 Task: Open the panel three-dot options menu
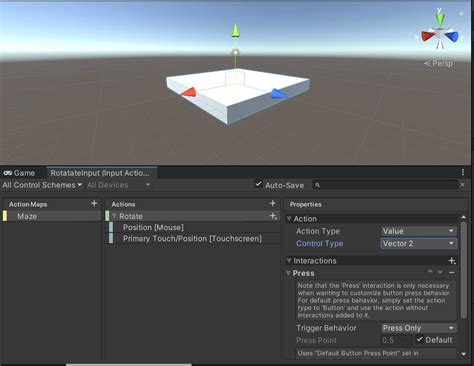pyautogui.click(x=463, y=172)
